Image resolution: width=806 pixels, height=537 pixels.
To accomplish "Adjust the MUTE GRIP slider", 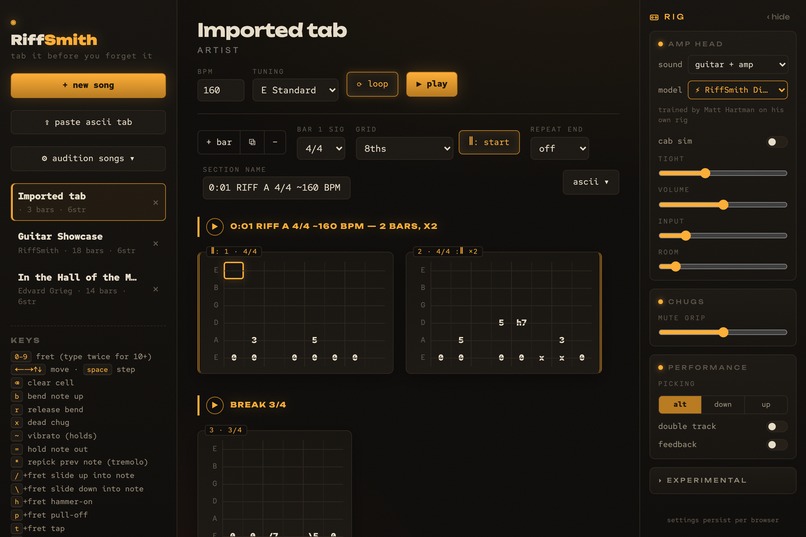I will 723,332.
